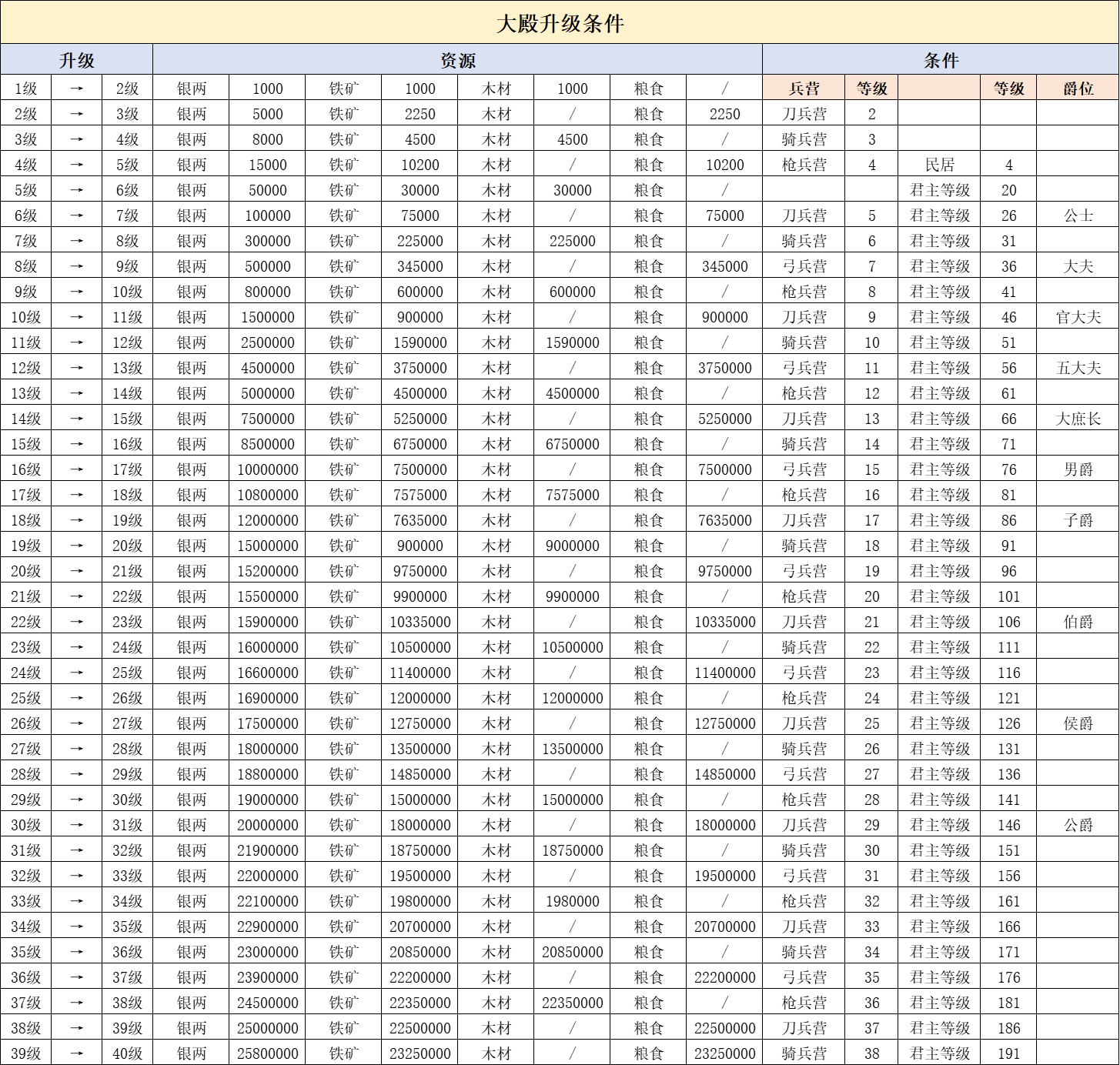The height and width of the screenshot is (1065, 1120).
Task: Click the silver amount 20000000
Action: (267, 825)
